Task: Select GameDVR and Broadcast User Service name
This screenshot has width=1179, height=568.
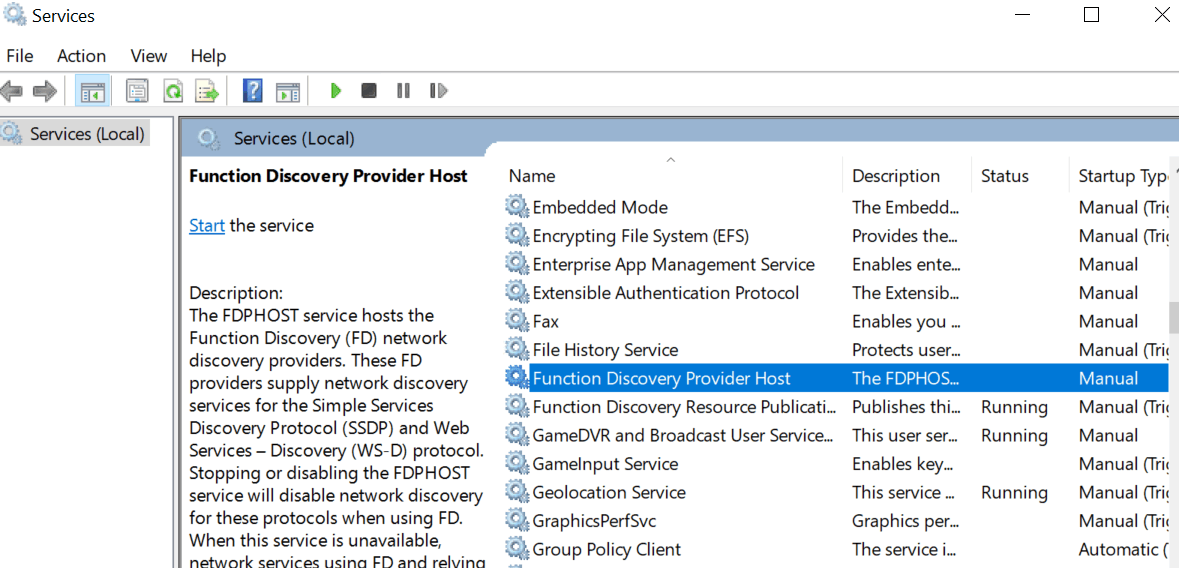Action: click(x=683, y=436)
